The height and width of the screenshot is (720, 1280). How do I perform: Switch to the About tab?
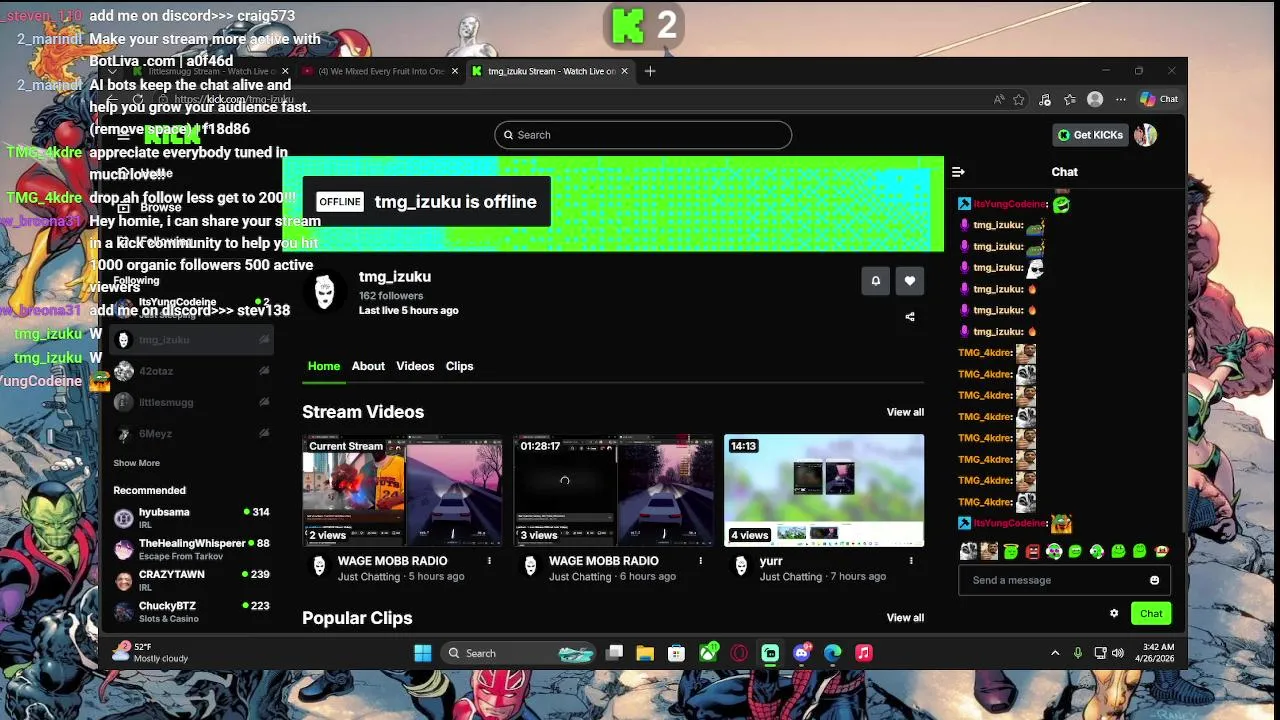point(368,366)
